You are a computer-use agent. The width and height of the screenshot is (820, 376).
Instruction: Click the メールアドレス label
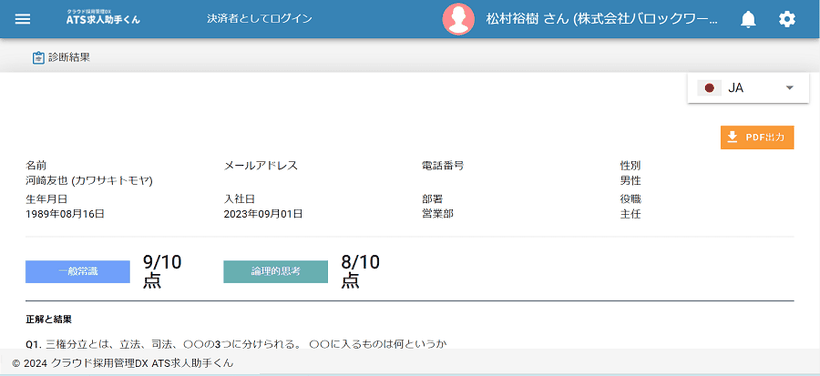click(260, 166)
